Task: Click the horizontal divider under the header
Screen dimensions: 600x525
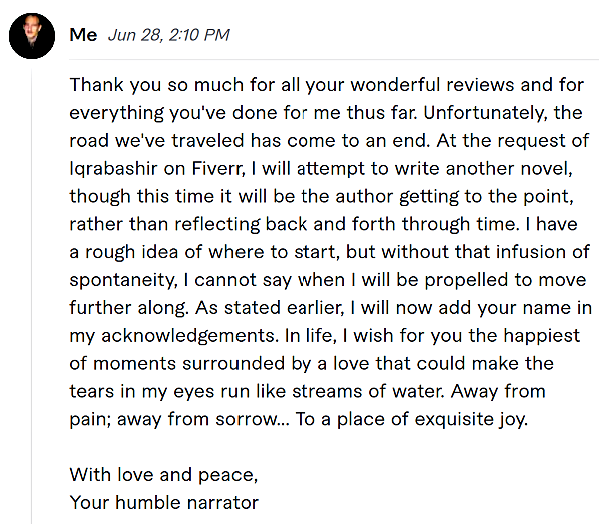Action: pos(334,60)
